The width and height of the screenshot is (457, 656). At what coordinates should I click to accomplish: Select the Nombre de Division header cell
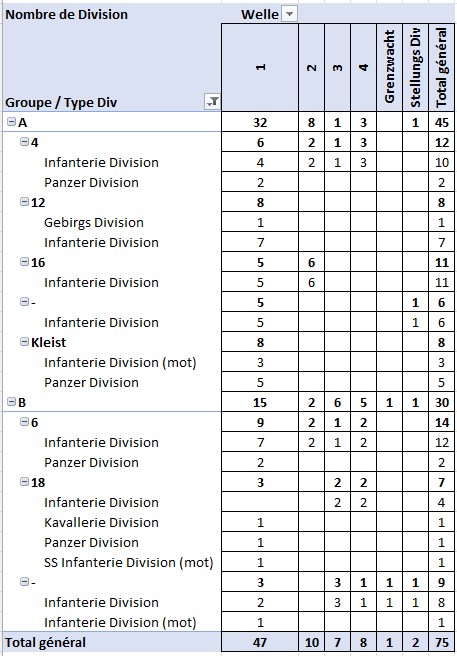coord(66,15)
